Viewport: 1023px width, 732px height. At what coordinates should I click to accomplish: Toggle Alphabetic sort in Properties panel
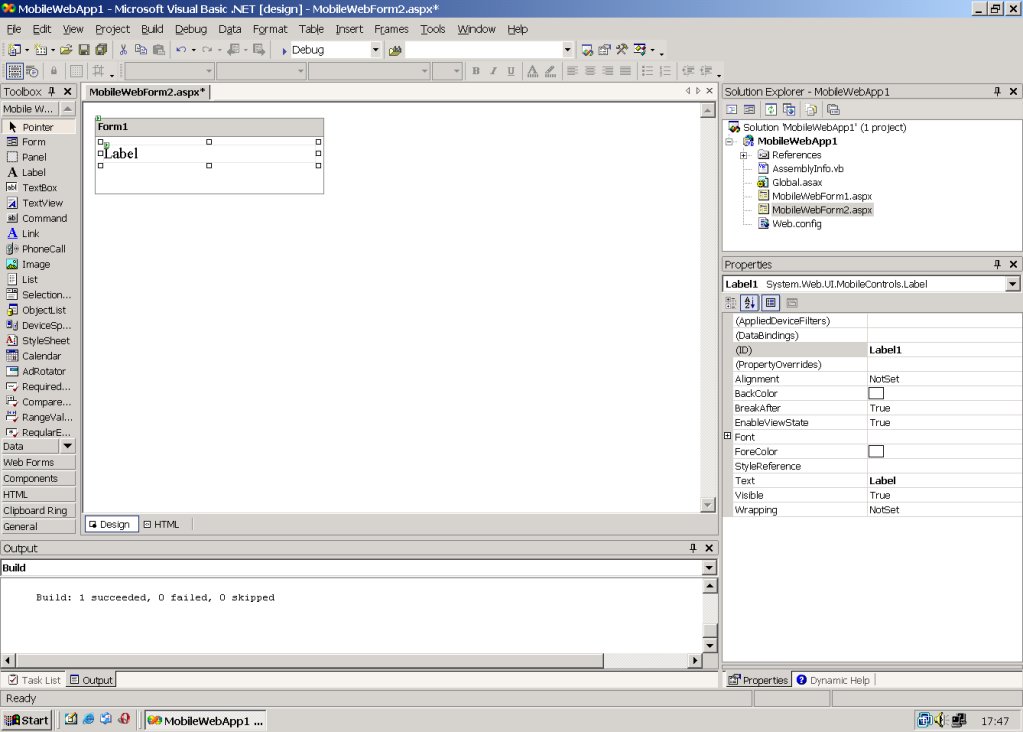[x=750, y=303]
